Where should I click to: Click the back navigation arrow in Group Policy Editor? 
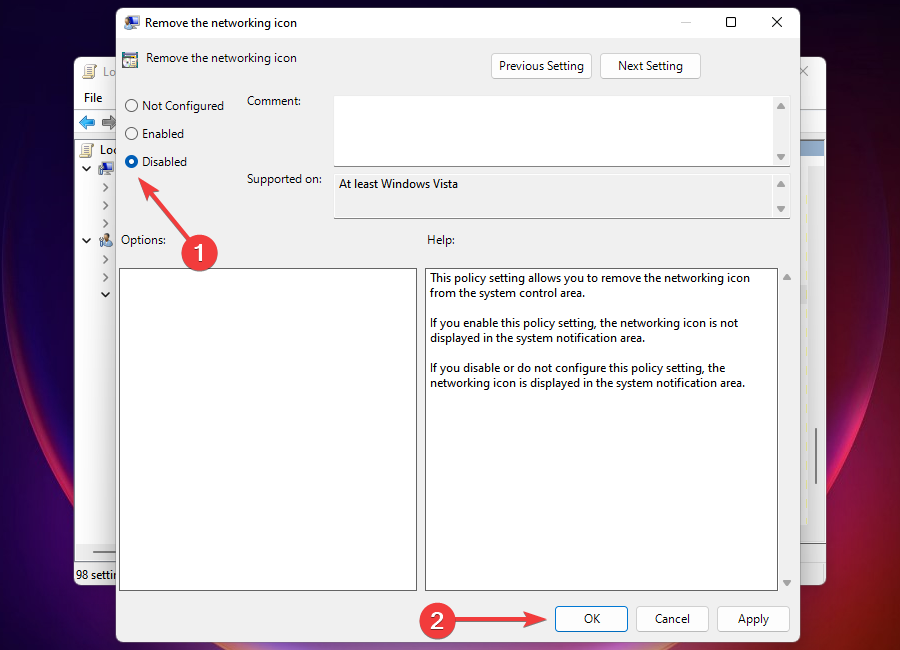coord(88,122)
